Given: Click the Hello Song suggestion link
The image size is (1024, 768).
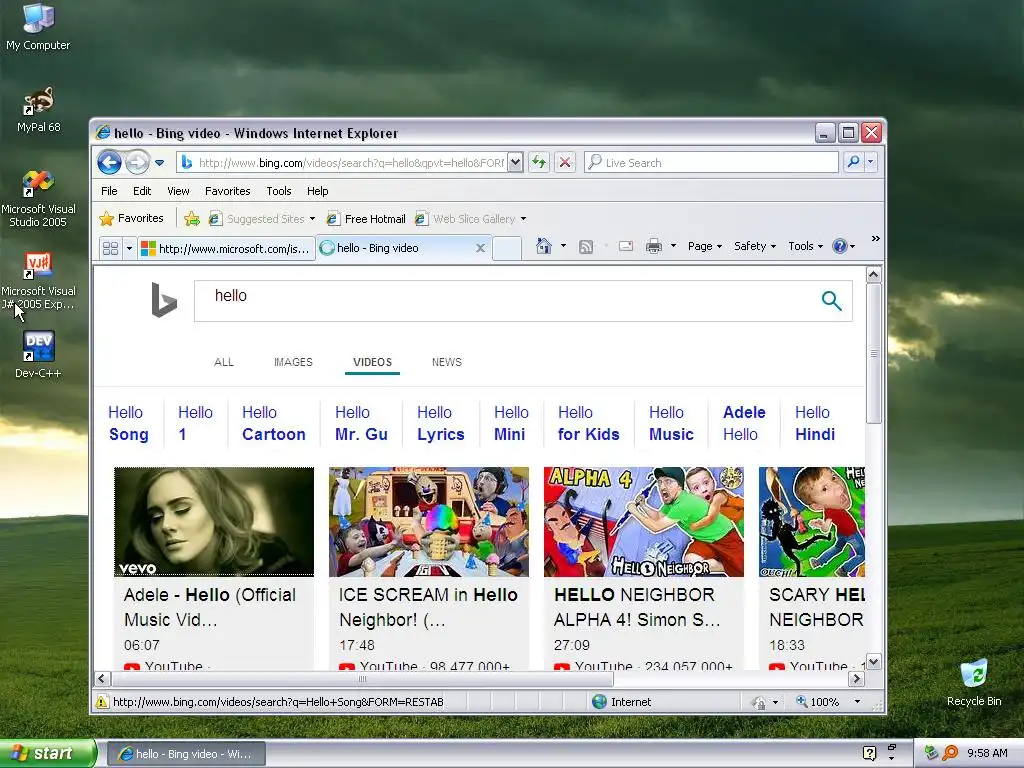Looking at the screenshot, I should click(x=129, y=423).
